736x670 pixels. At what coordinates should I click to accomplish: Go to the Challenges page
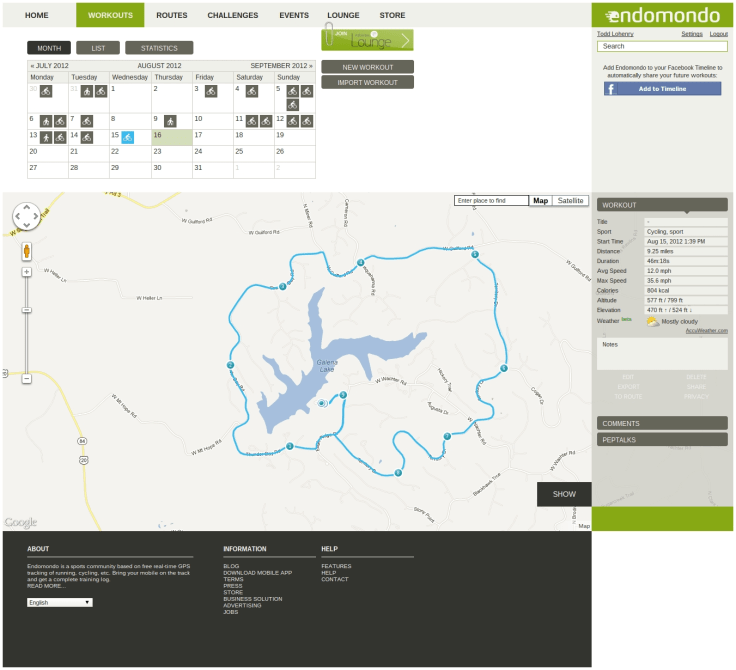232,15
